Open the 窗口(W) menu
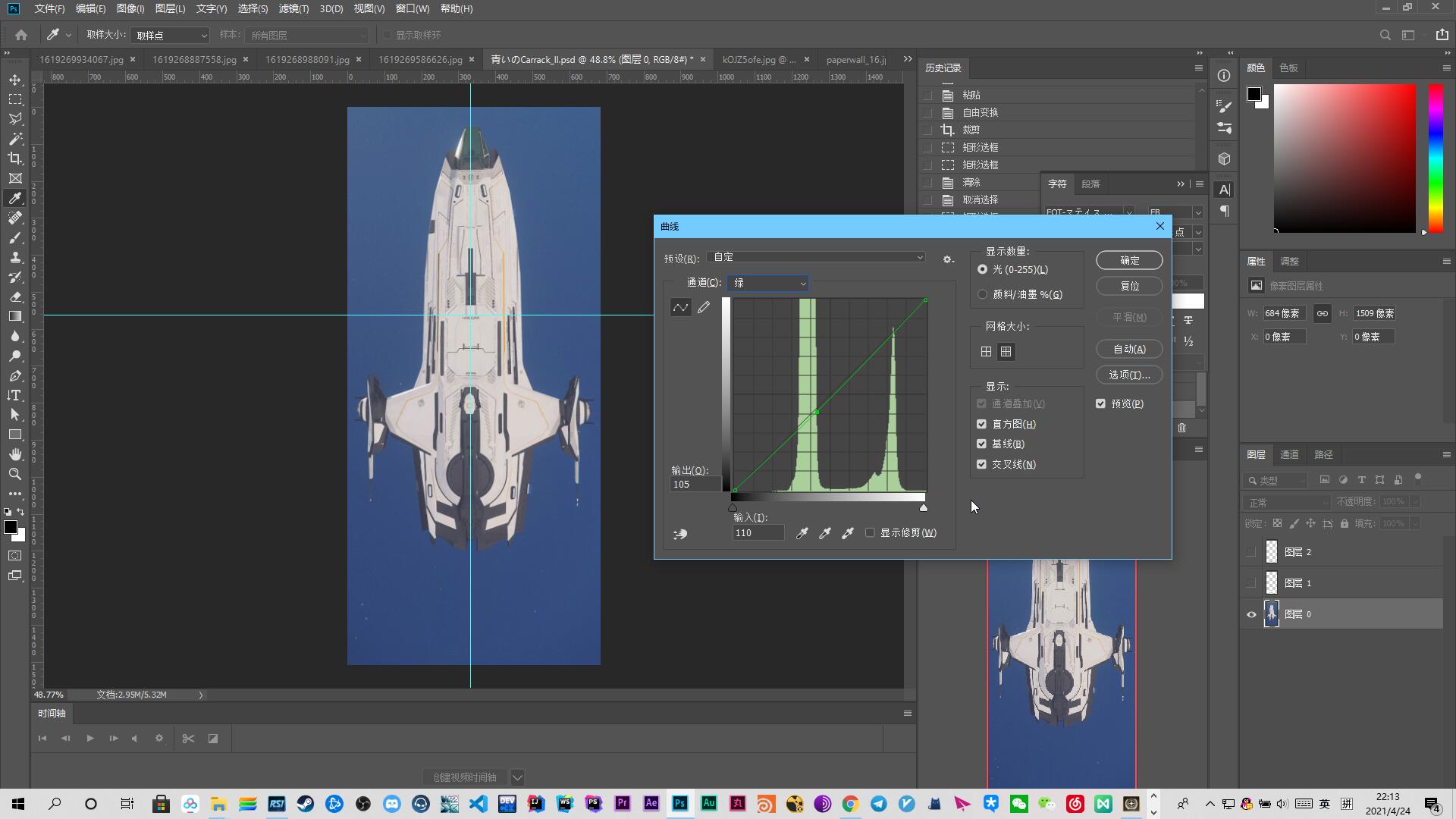The height and width of the screenshot is (819, 1456). pyautogui.click(x=413, y=8)
